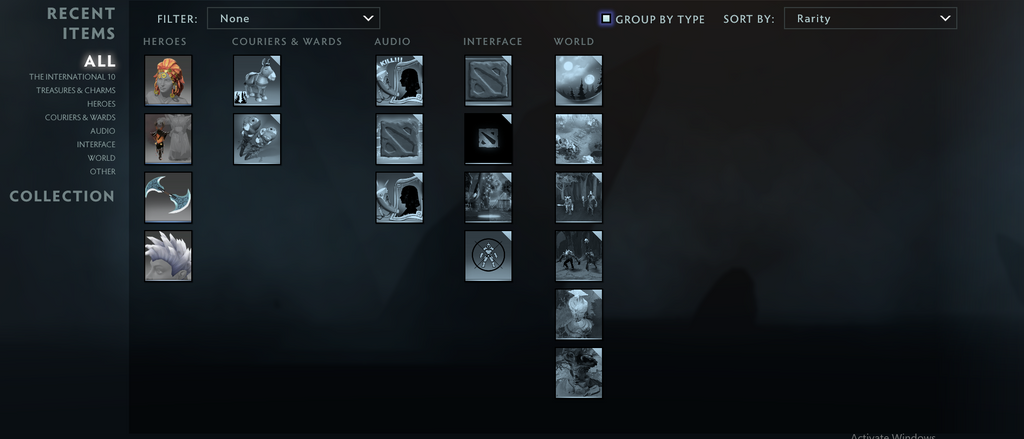
Task: Select the first announcer pack with KILL banner
Action: click(399, 80)
